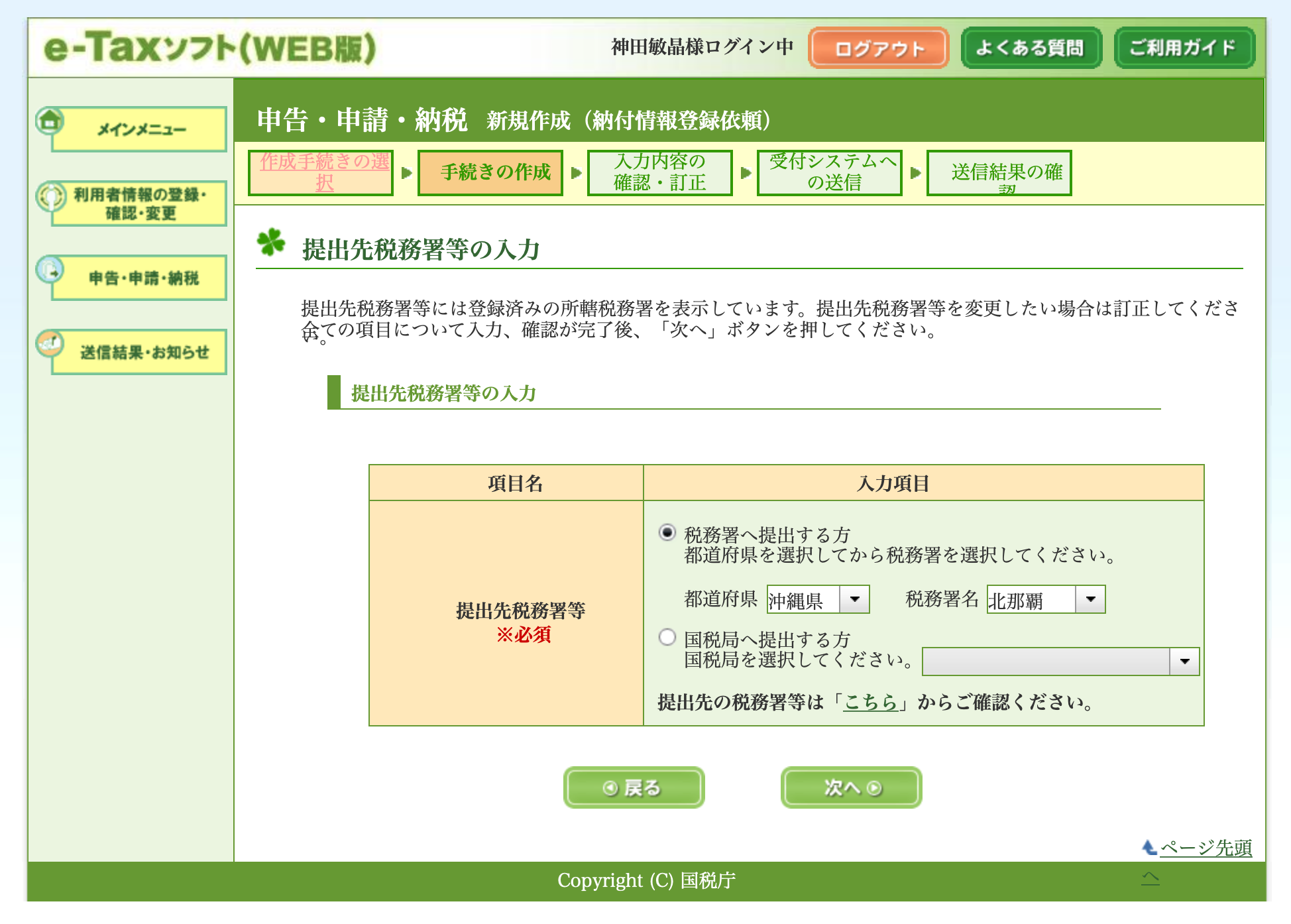Click the arrow after the 手続きの作成 step
1291x924 pixels.
click(576, 173)
